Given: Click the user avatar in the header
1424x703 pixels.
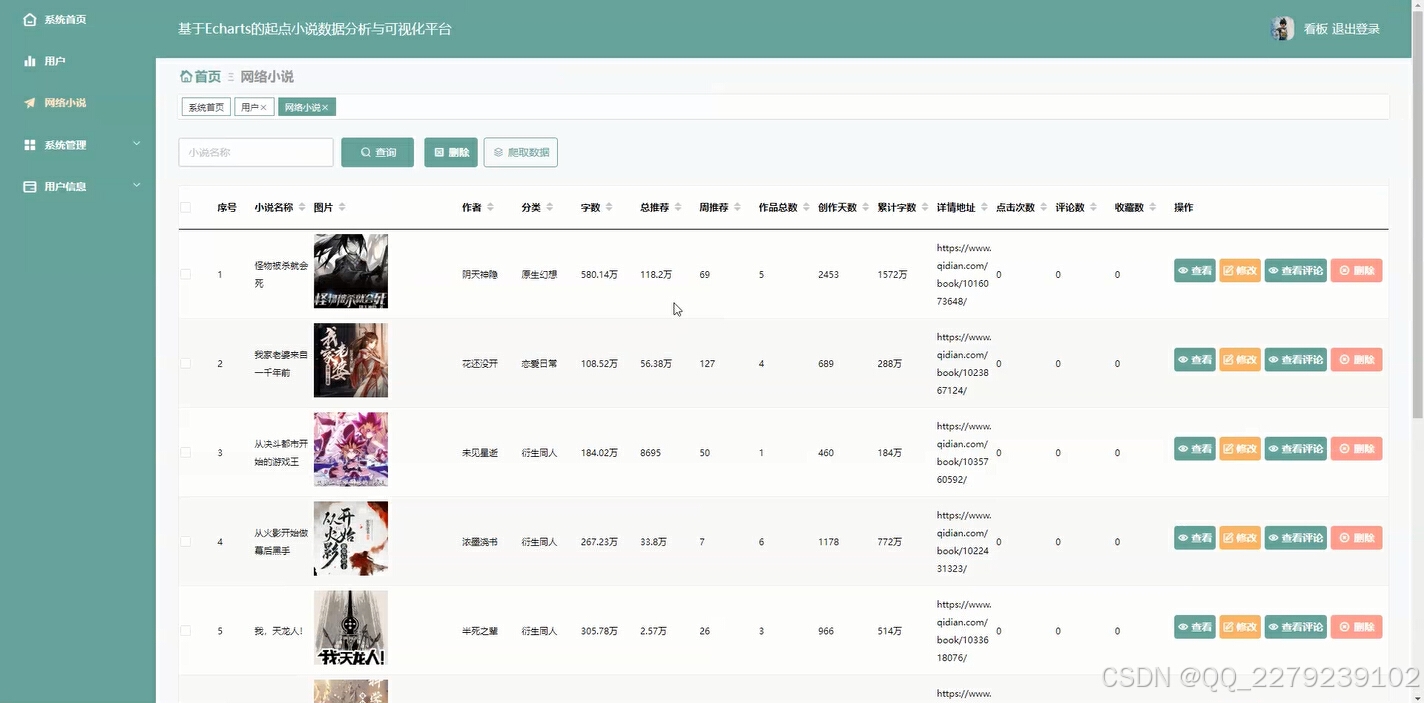Looking at the screenshot, I should tap(1282, 29).
